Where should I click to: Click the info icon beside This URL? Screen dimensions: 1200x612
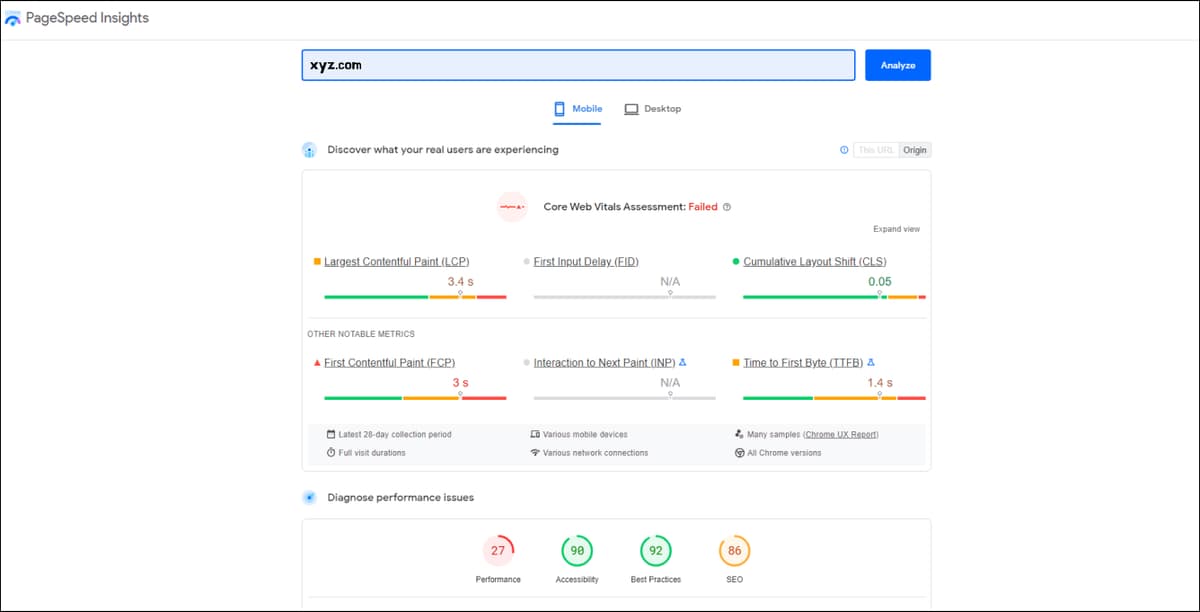(x=844, y=150)
